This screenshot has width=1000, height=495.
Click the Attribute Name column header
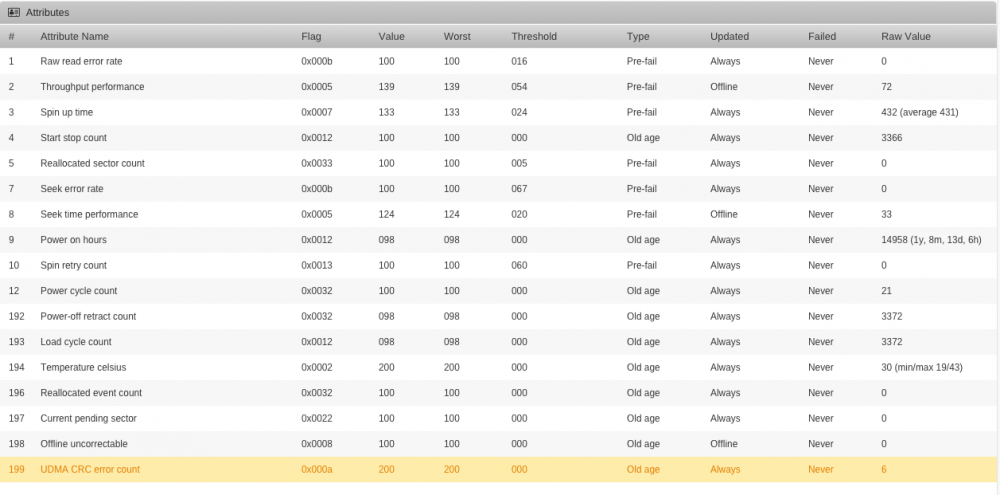pos(75,36)
